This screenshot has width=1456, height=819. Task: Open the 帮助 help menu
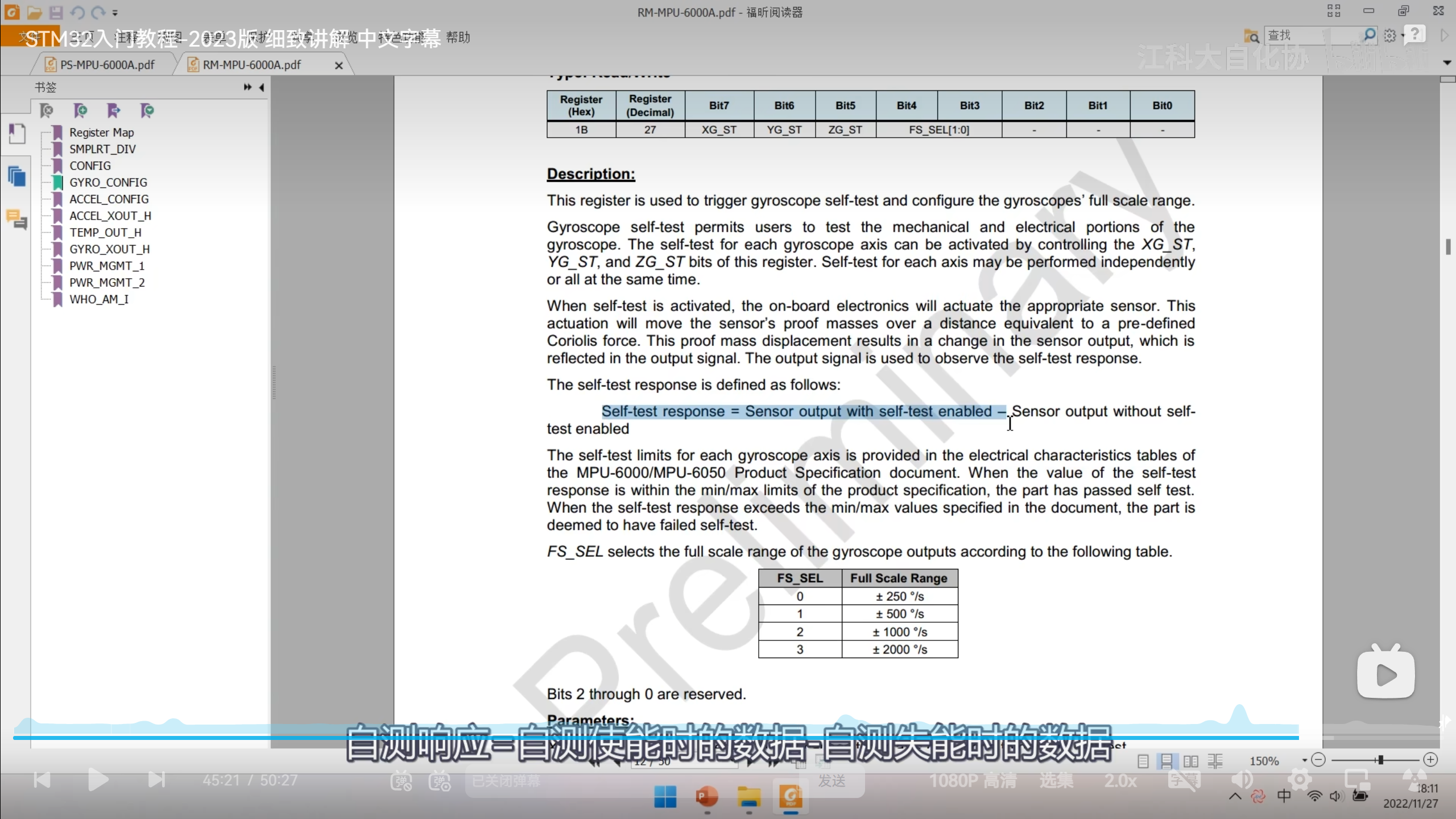click(x=458, y=38)
